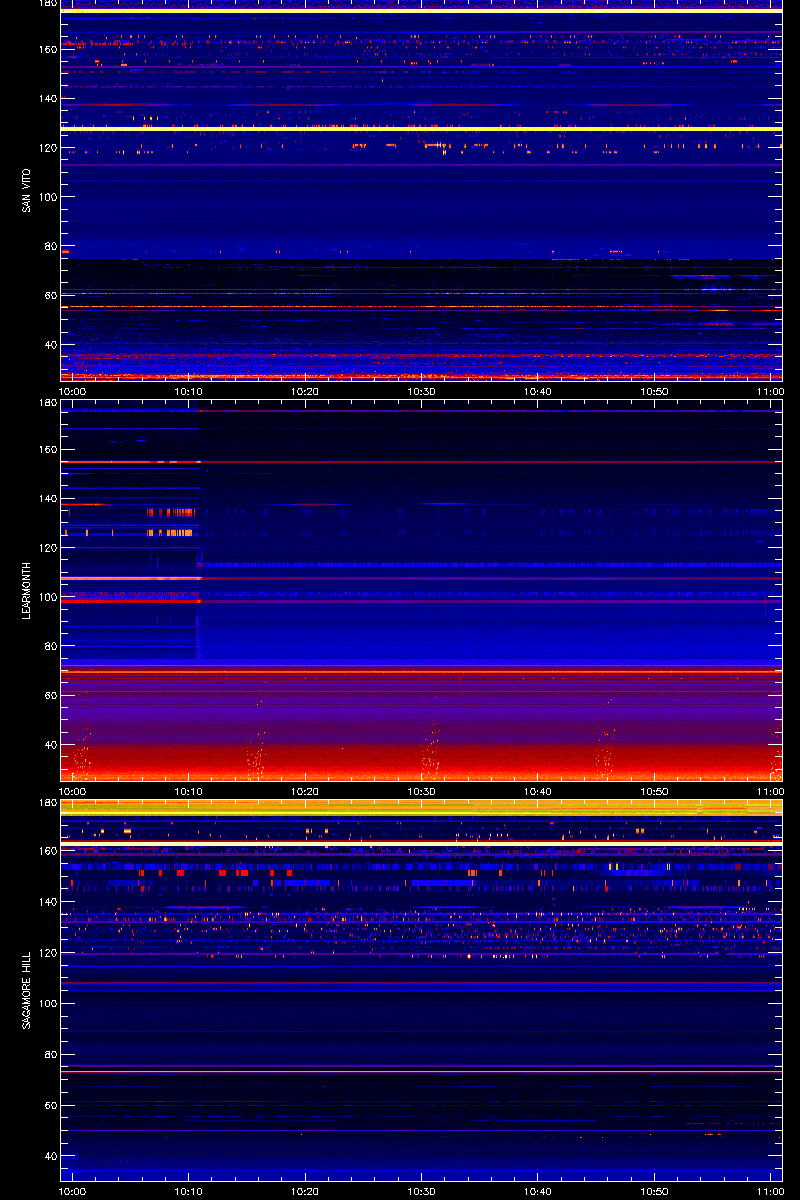
Task: Pick the 140 frequency tick on Sagamore Hill axis
Action: coord(47,902)
